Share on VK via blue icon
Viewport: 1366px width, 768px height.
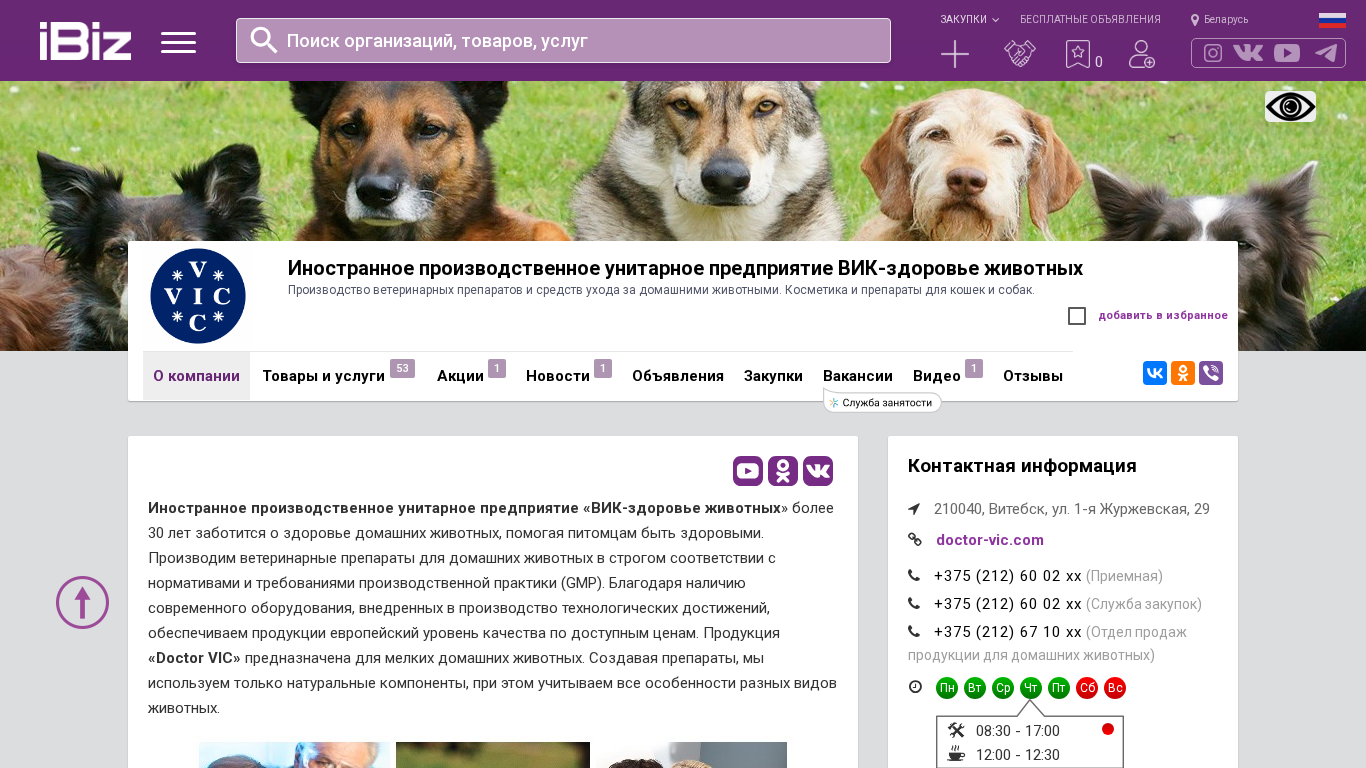coord(1155,373)
